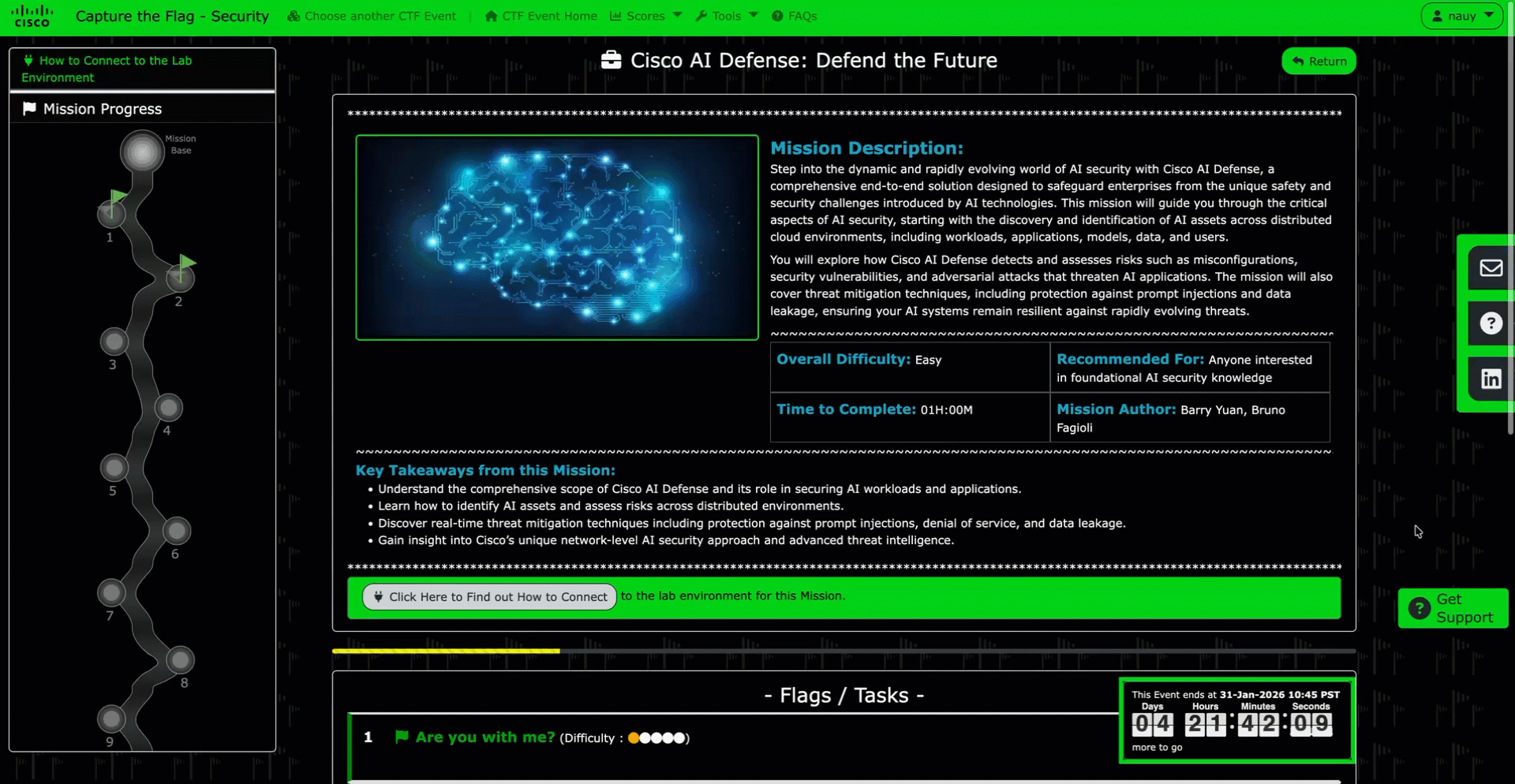Click the plug icon in How to Connect panel

coord(28,61)
